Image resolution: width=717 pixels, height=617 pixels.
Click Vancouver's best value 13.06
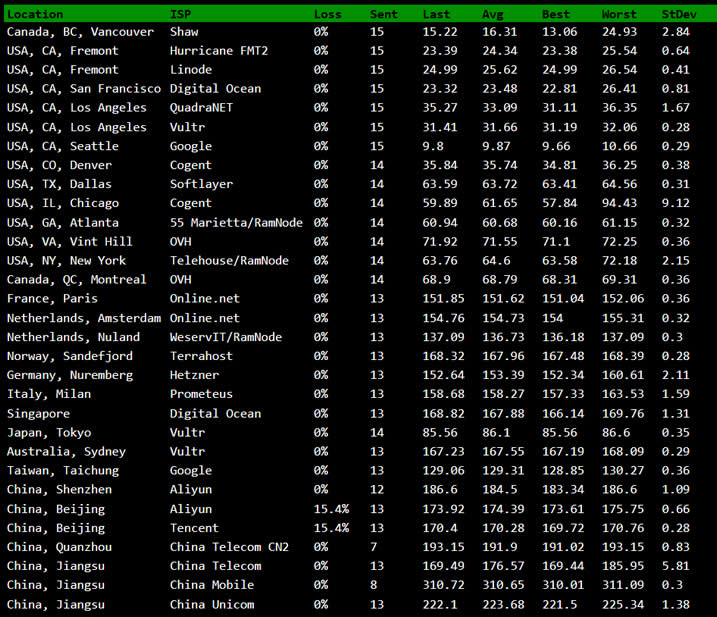(560, 32)
